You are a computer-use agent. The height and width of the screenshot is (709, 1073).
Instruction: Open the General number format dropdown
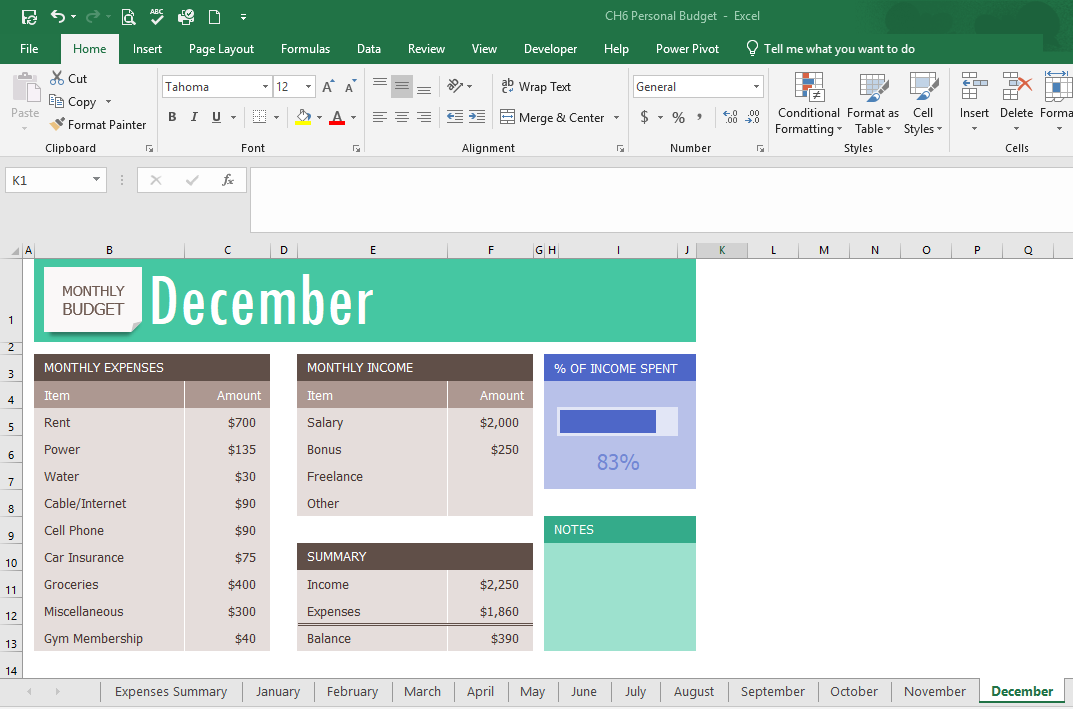[755, 87]
